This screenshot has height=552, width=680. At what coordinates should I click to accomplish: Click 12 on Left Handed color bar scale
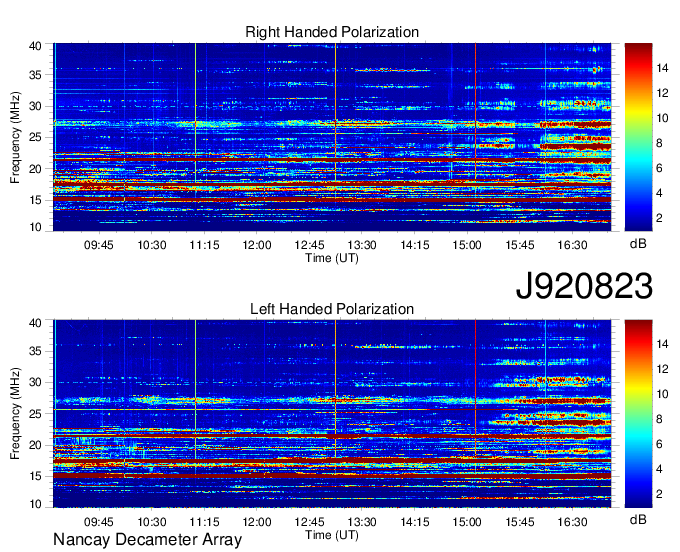pyautogui.click(x=662, y=369)
